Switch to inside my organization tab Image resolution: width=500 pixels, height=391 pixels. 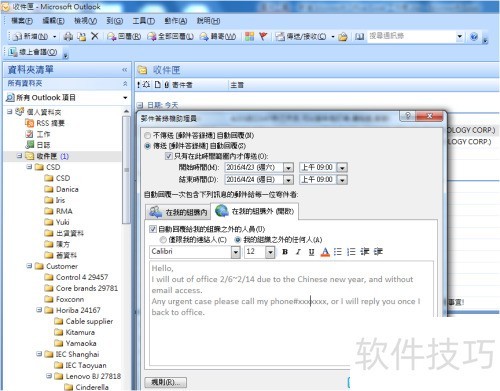pos(178,212)
